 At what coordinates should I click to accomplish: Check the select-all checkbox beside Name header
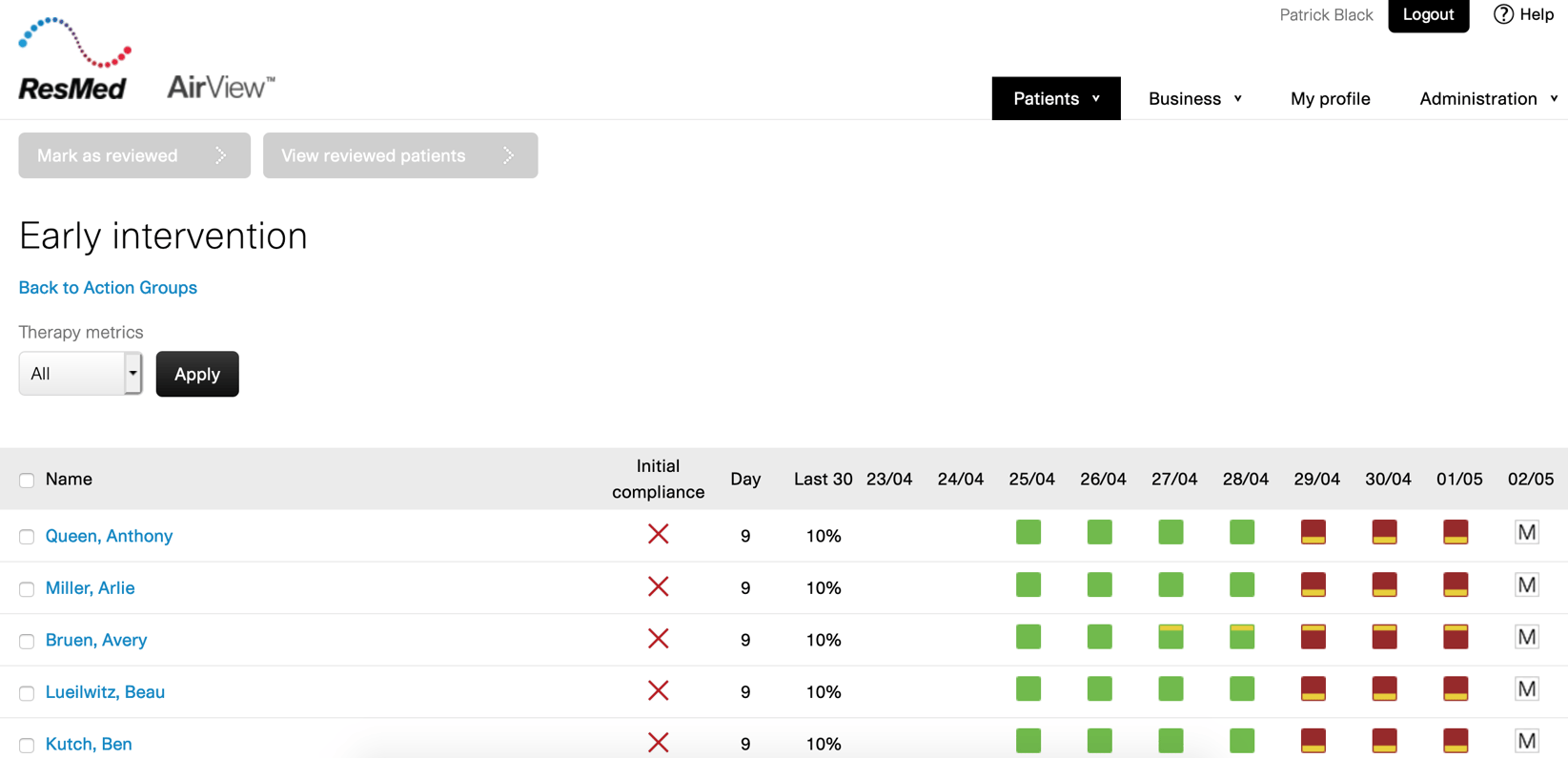(27, 481)
